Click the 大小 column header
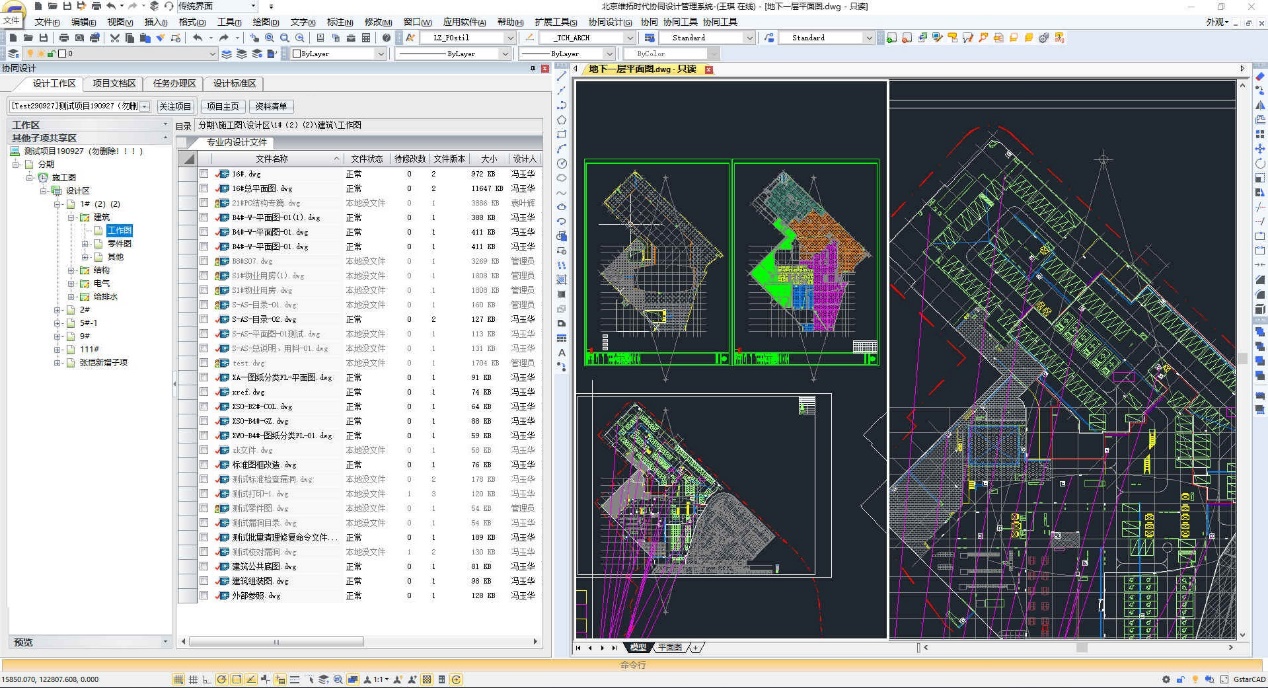The image size is (1268, 688). (x=488, y=159)
